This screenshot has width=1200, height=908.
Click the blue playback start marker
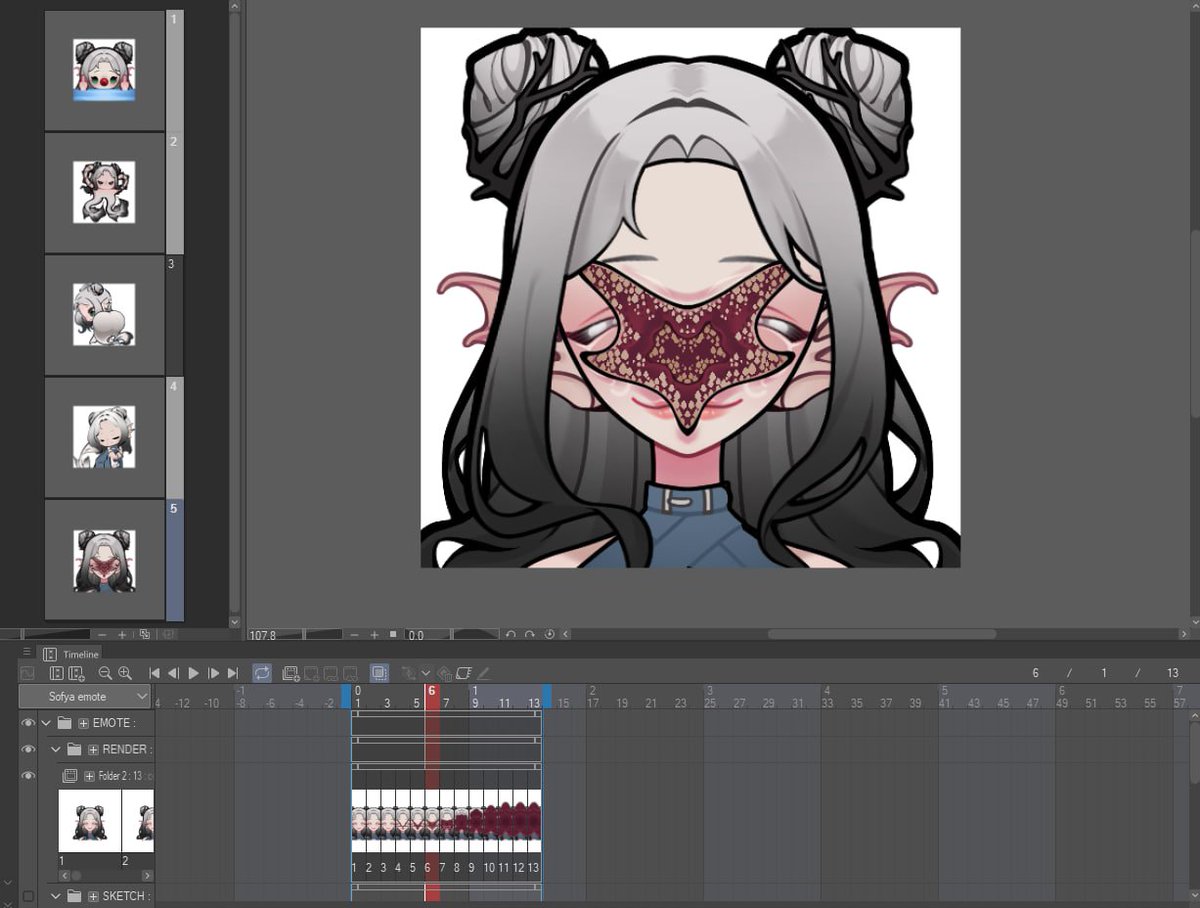[346, 697]
